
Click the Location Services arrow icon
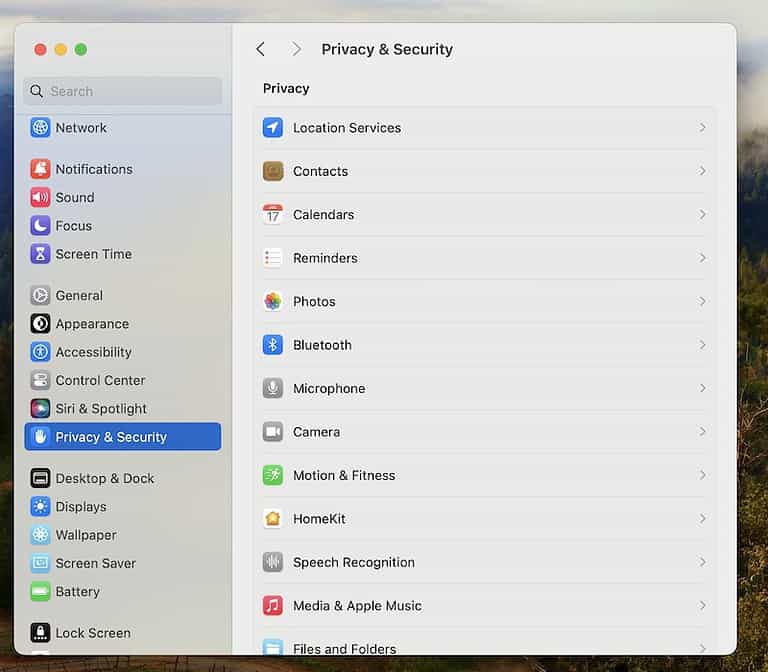pos(273,128)
